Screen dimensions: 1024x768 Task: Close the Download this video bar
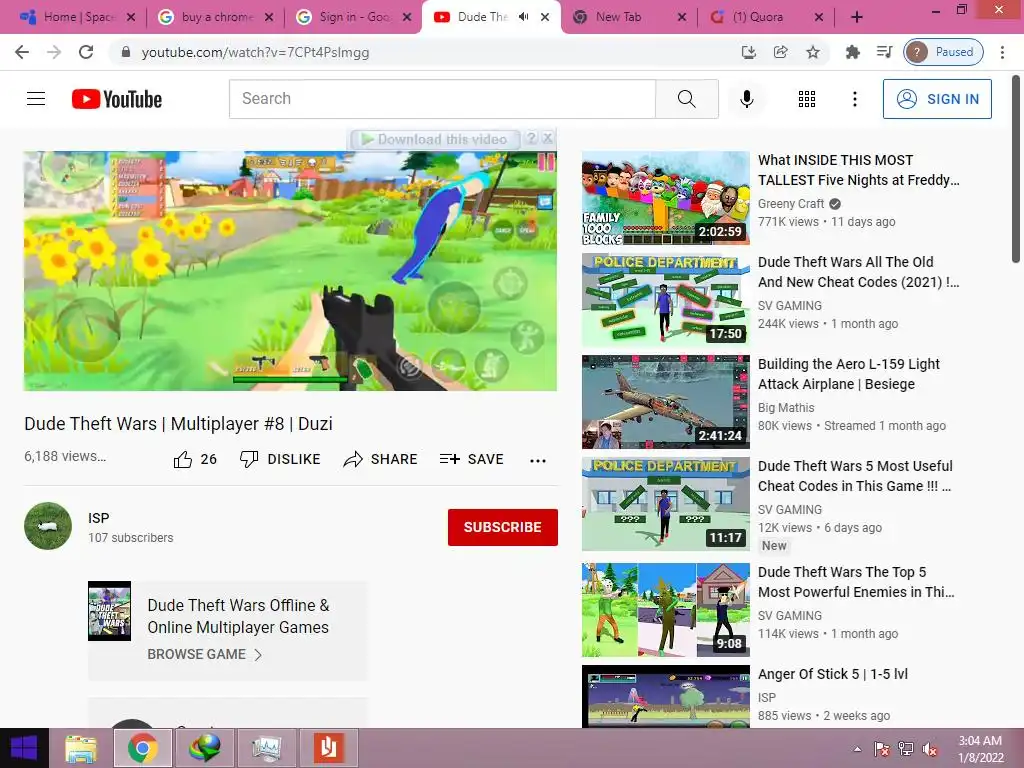[x=548, y=138]
